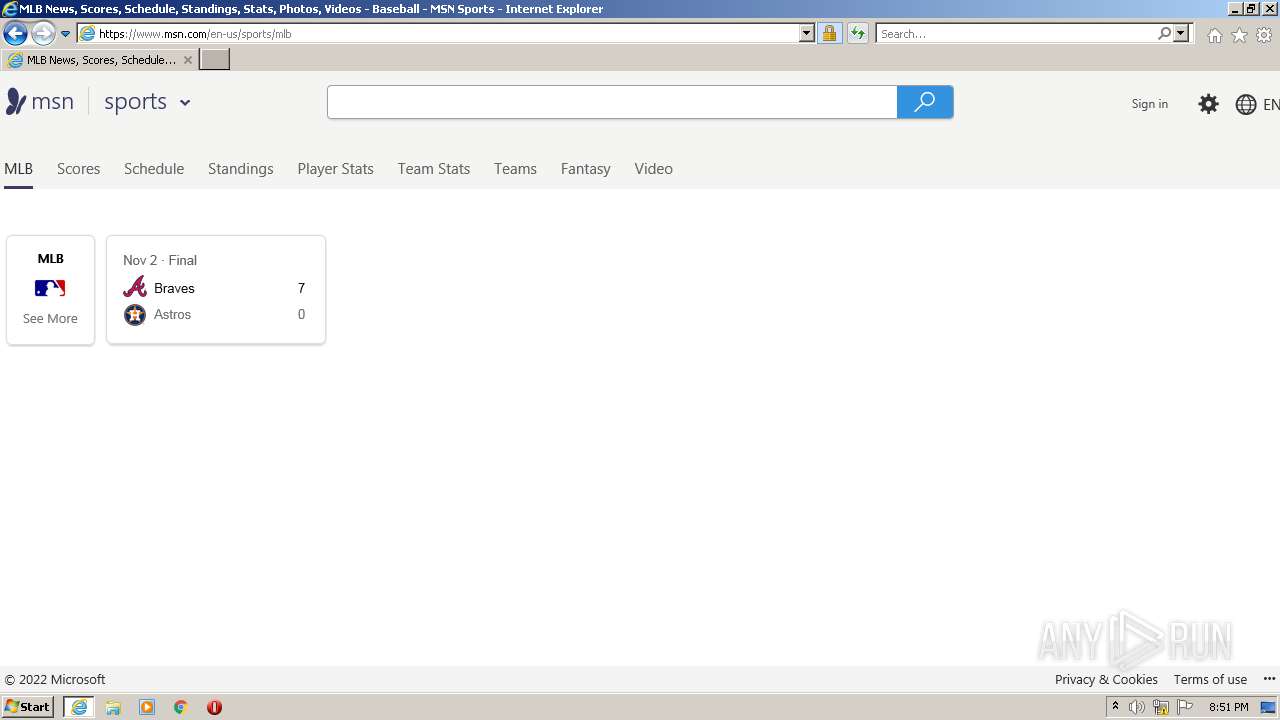Click the MLB league logo icon
The image size is (1280, 720).
click(x=50, y=288)
